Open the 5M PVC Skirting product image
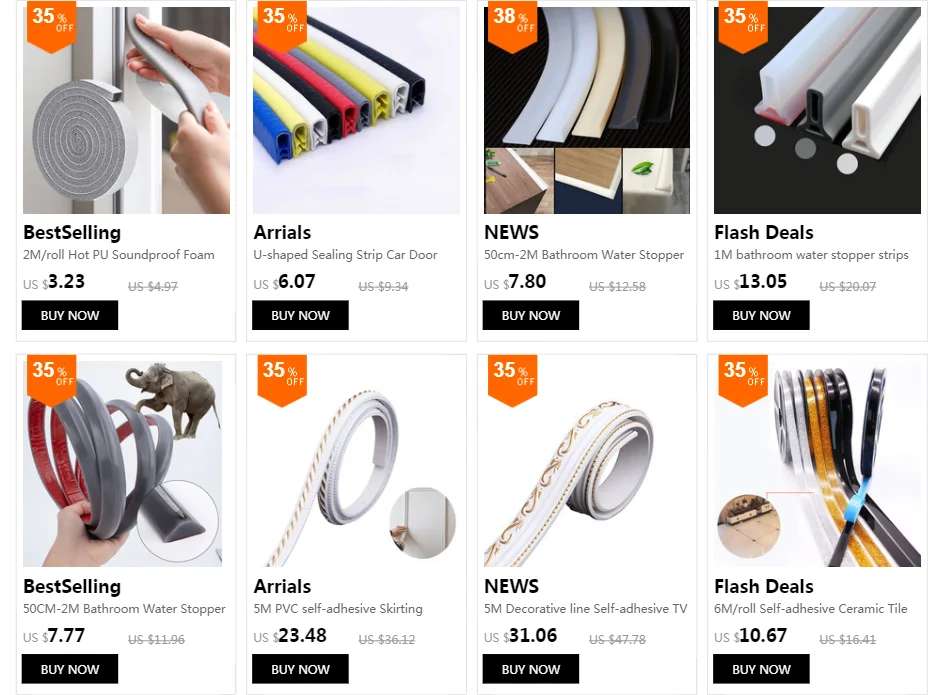943x695 pixels. (x=356, y=464)
